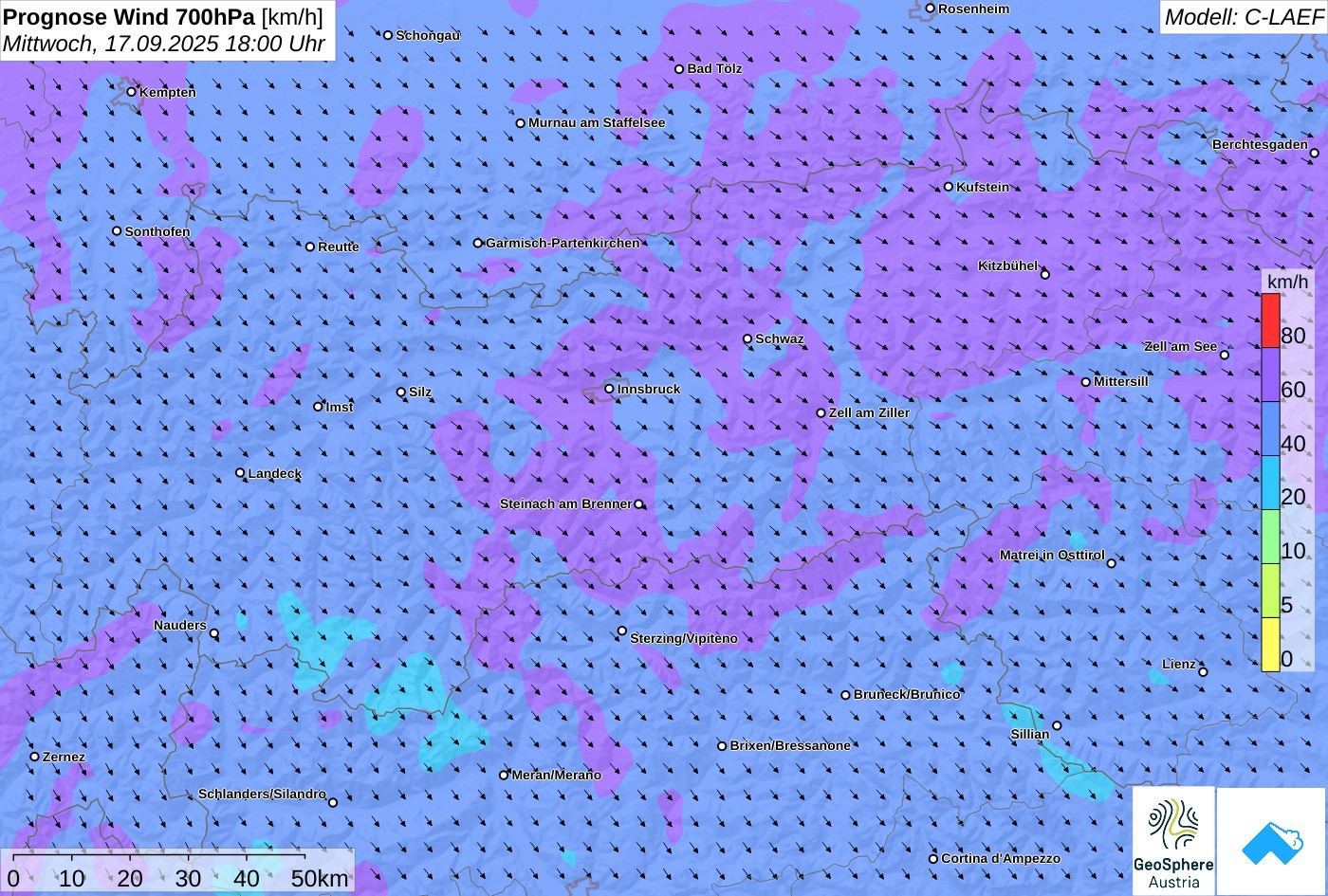Click the Zernez location marker
The height and width of the screenshot is (896, 1328).
click(35, 757)
